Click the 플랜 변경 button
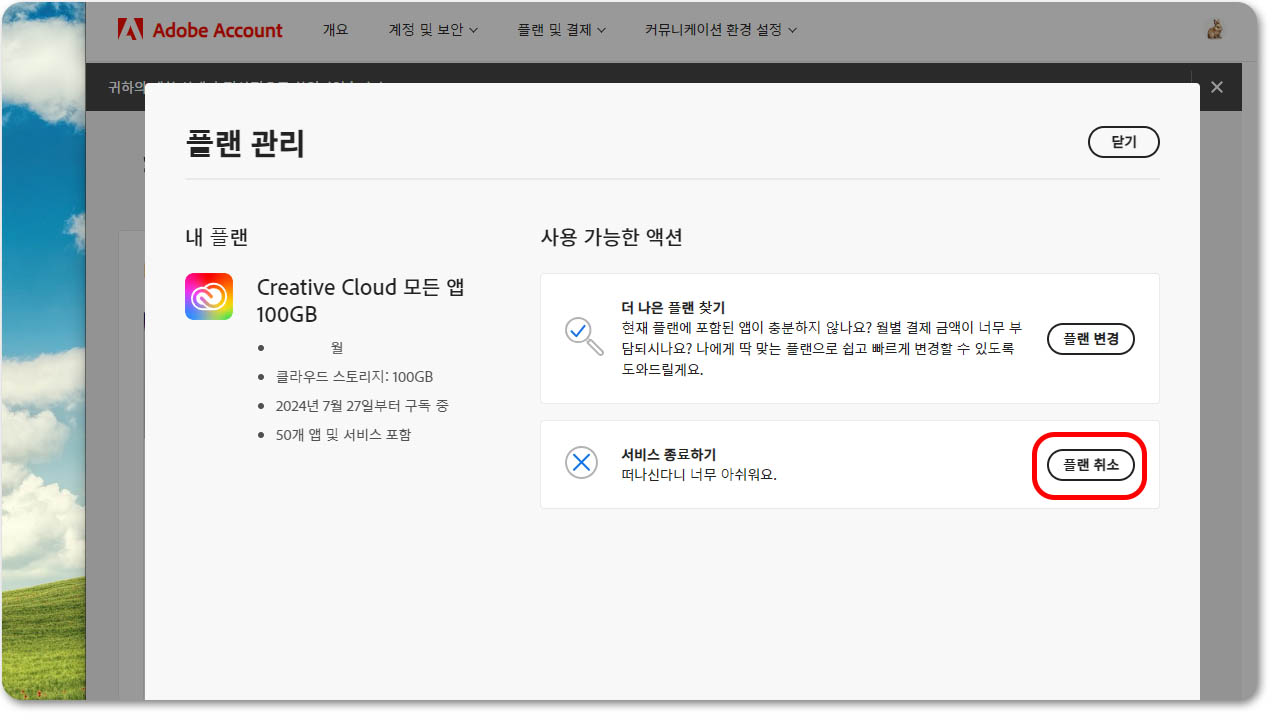The height and width of the screenshot is (720, 1280). coord(1091,339)
